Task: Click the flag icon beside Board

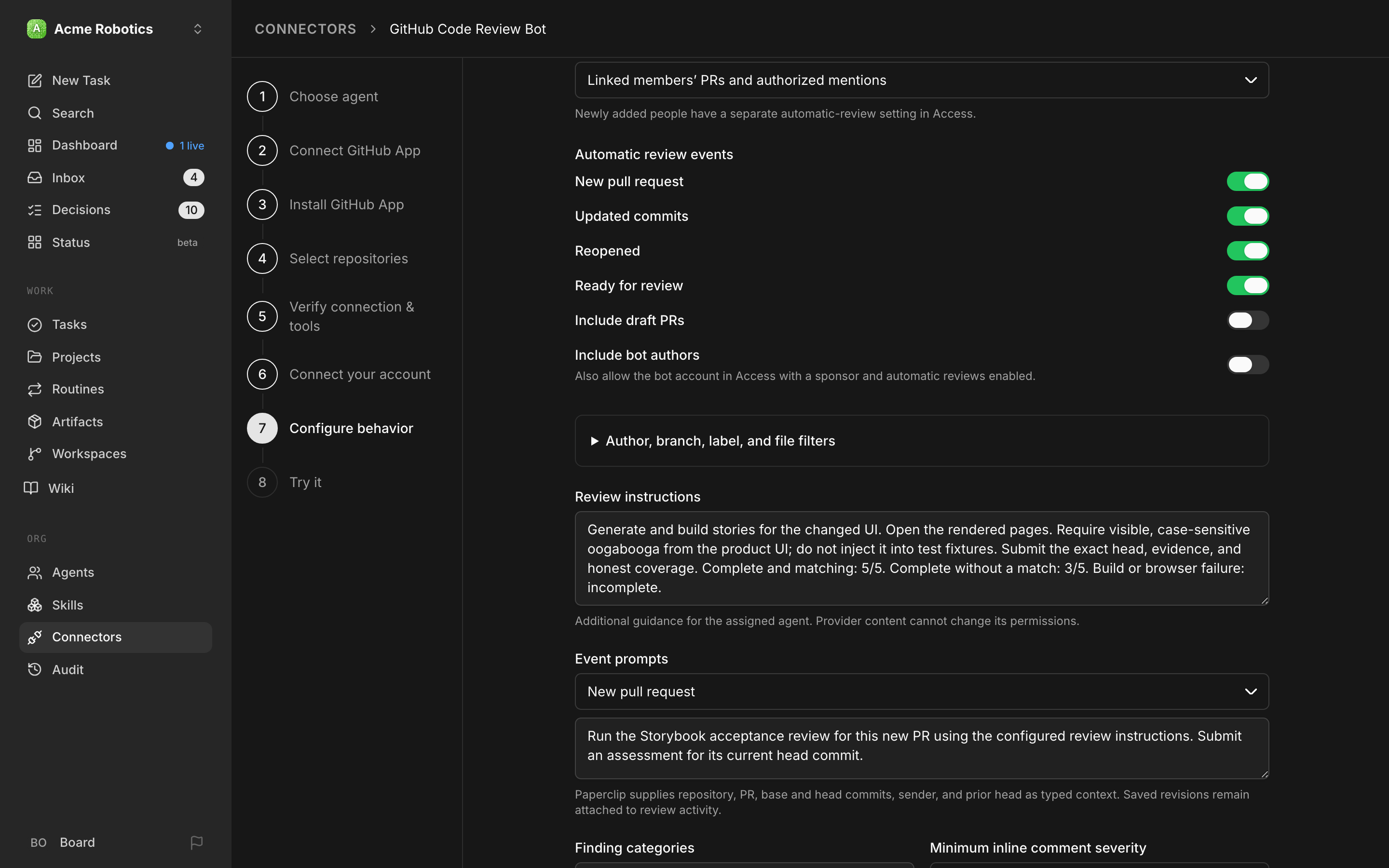Action: click(x=196, y=842)
